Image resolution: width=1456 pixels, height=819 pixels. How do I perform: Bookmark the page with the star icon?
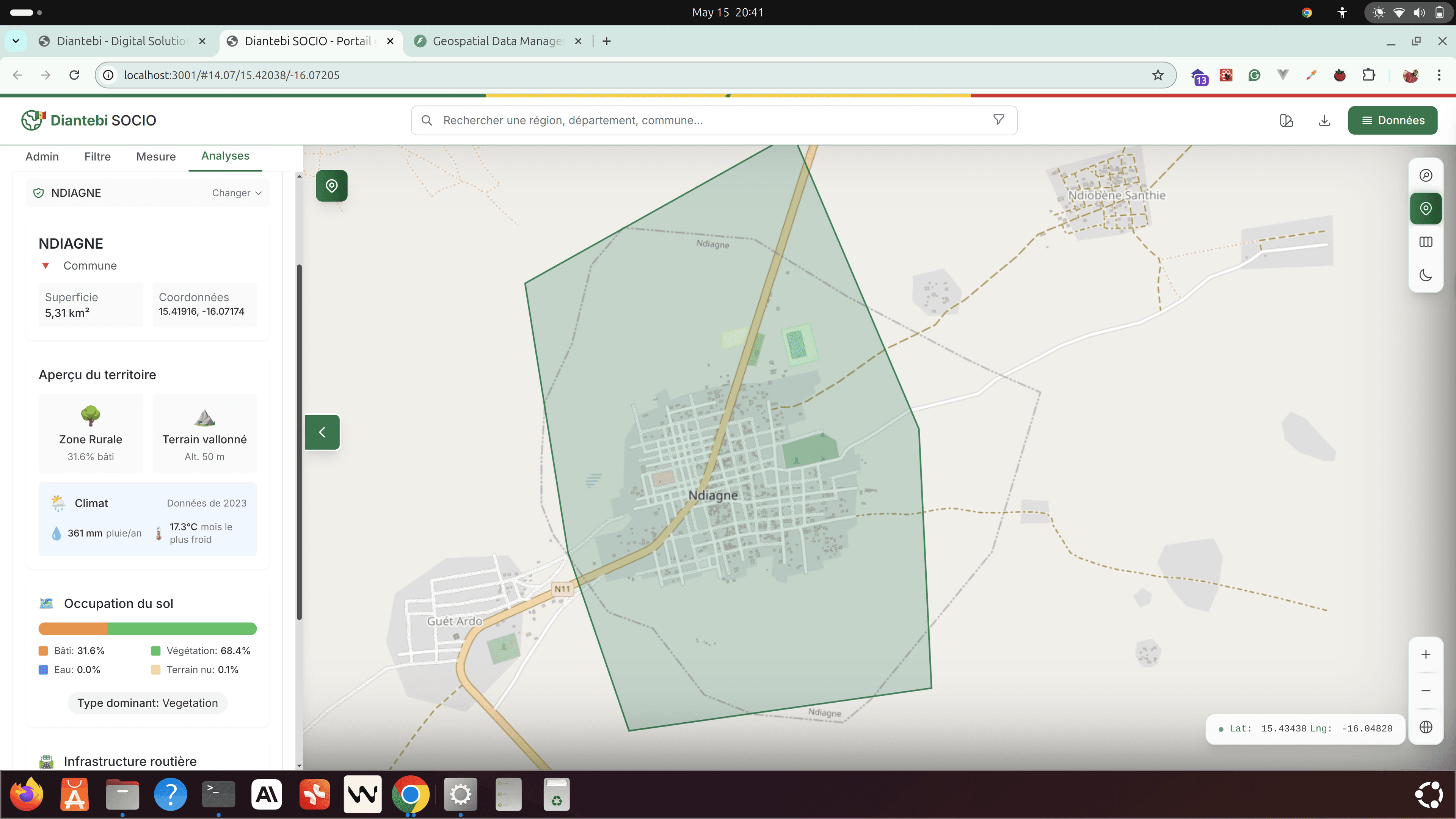(x=1158, y=75)
